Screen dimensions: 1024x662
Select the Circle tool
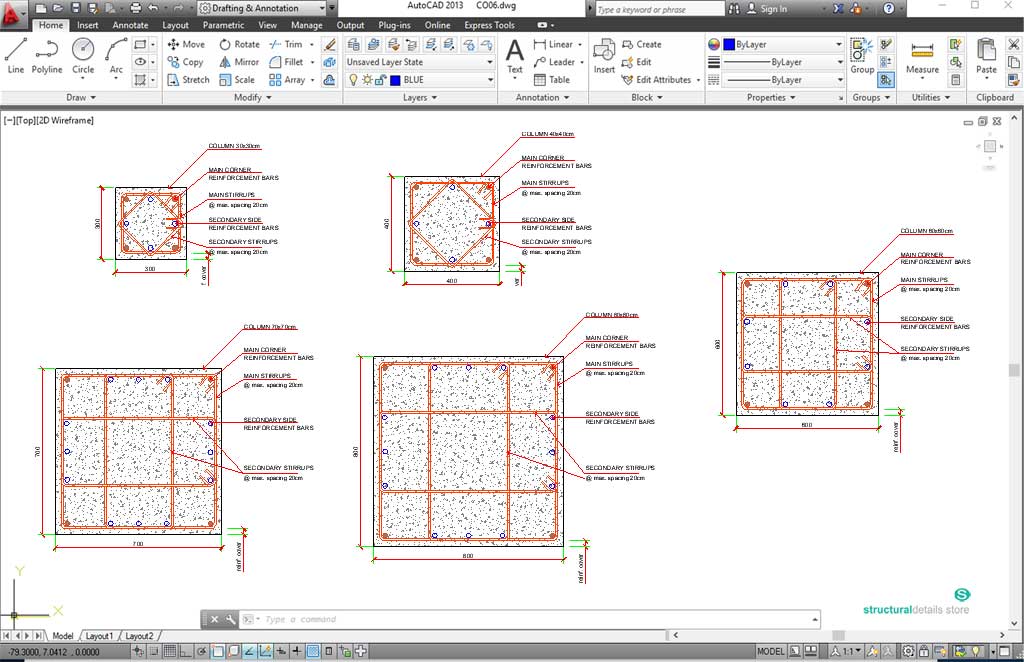83,52
